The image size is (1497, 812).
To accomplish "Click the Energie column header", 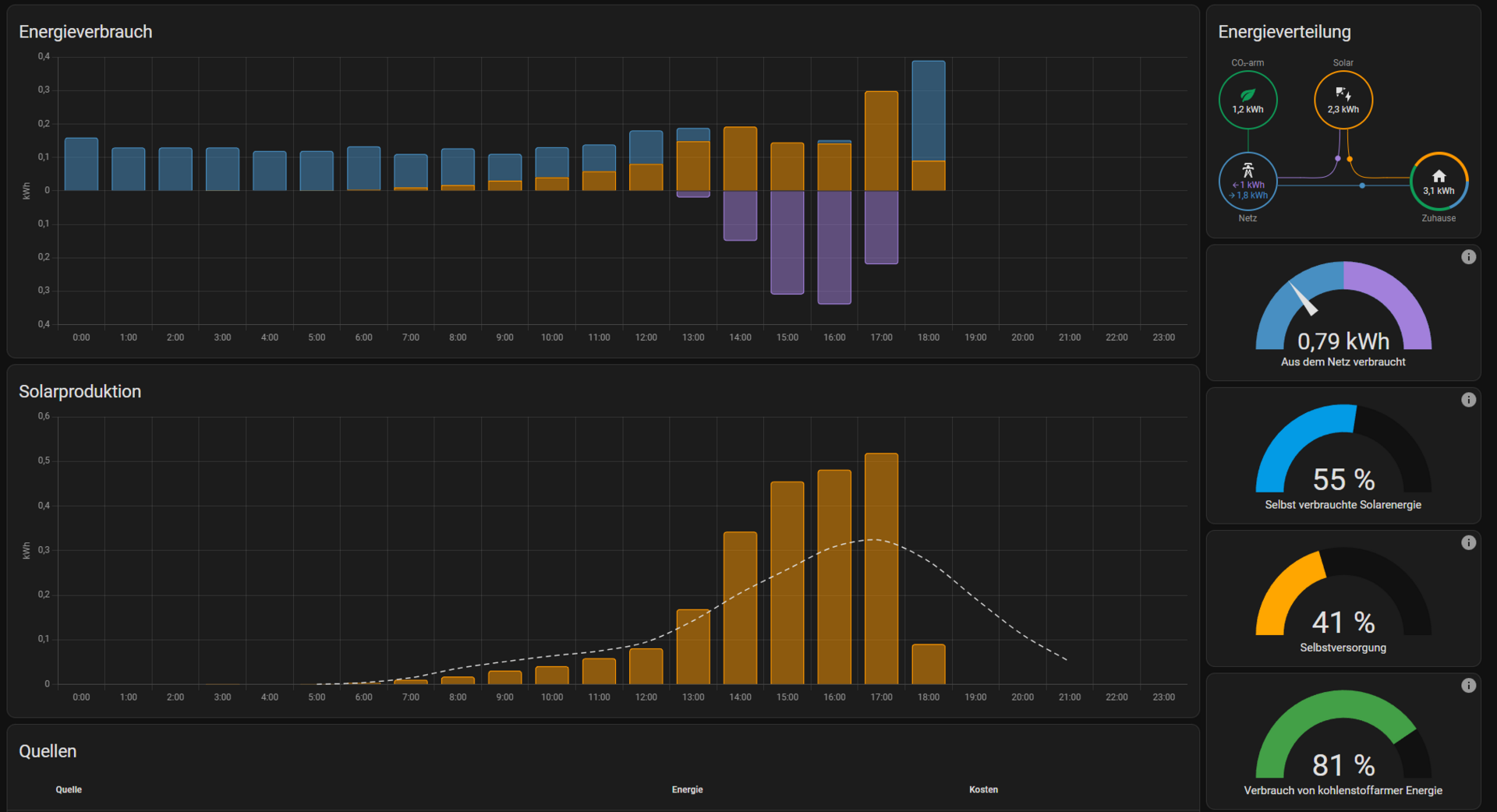I will 687,789.
